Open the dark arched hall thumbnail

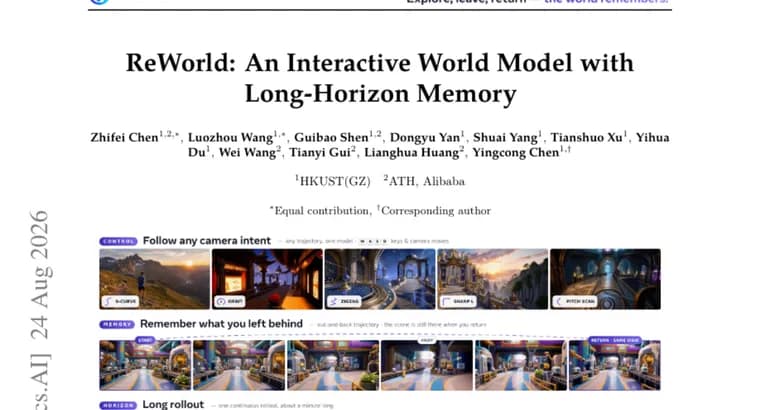pyautogui.click(x=605, y=279)
